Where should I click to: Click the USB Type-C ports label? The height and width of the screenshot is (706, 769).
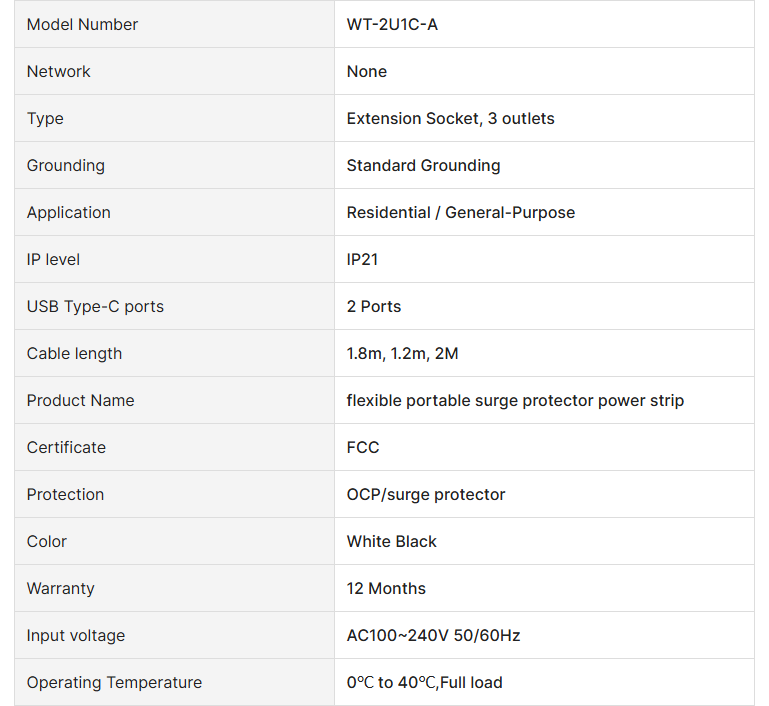click(95, 306)
